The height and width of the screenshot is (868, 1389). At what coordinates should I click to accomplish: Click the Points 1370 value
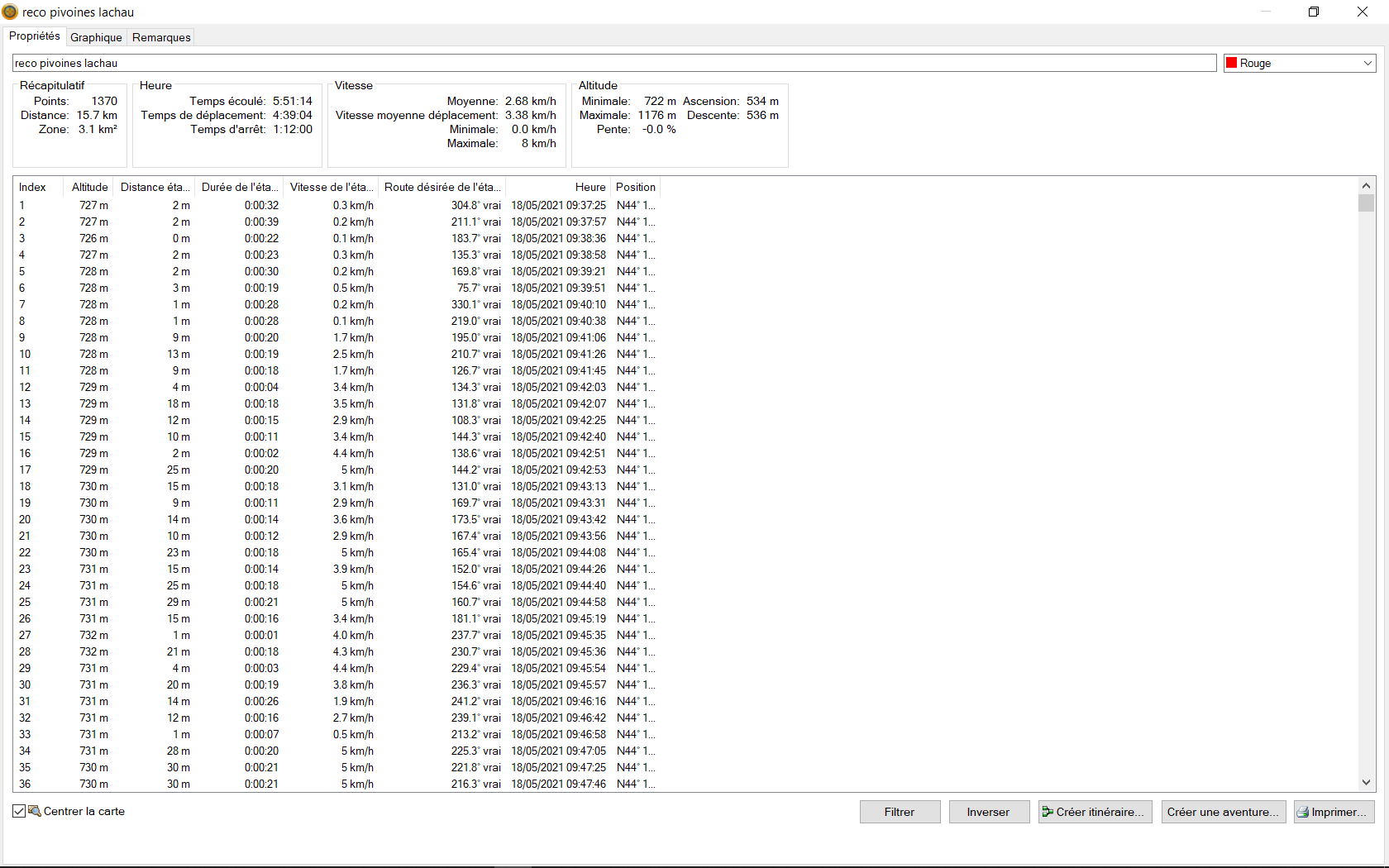pos(104,101)
